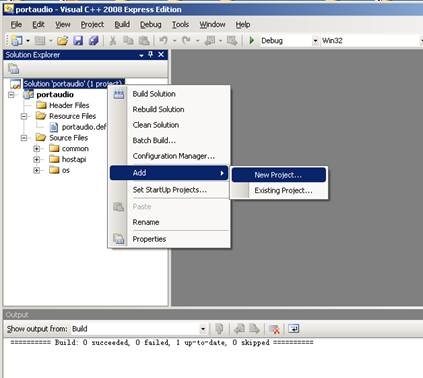Click the Add New Item toolbar icon
Viewport: 423px width, 378px height.
[x=40, y=41]
